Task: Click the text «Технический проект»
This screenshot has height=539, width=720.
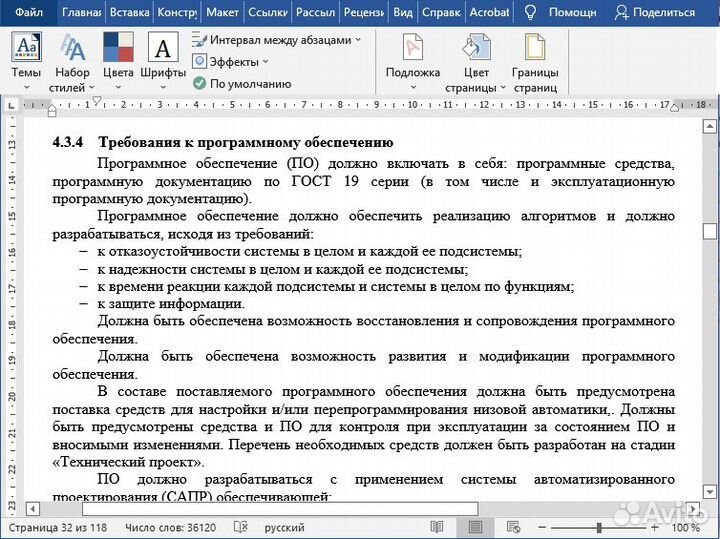Action: (128, 462)
